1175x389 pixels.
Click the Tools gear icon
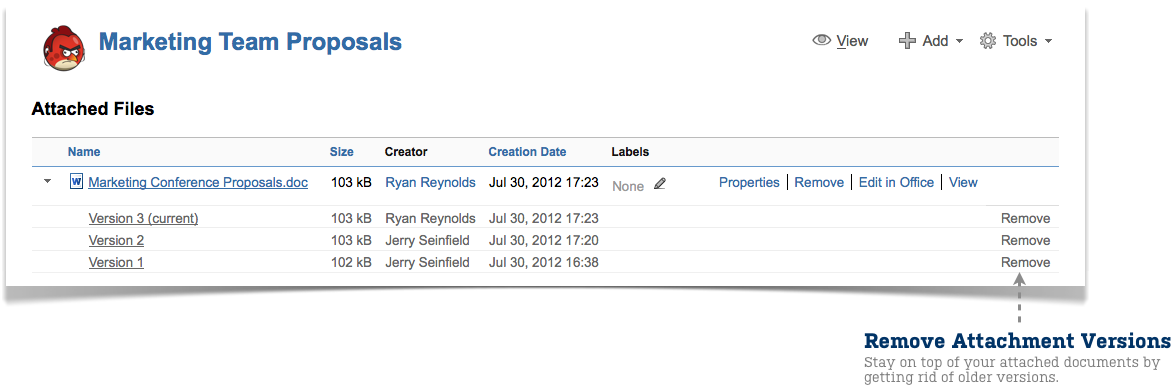tap(988, 41)
